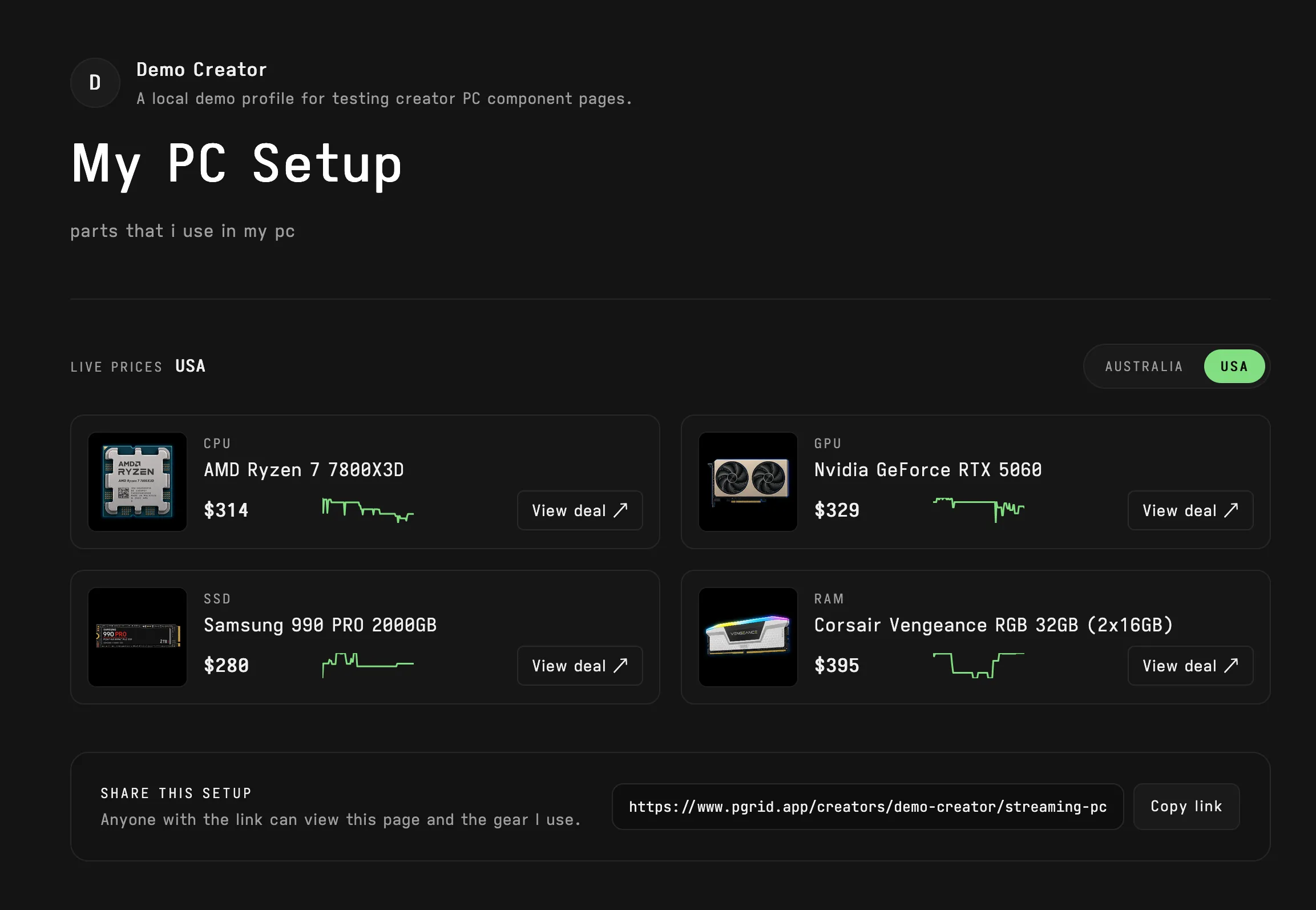Screen dimensions: 1316x910
Task: Click the $329 price value
Action: tap(837, 510)
